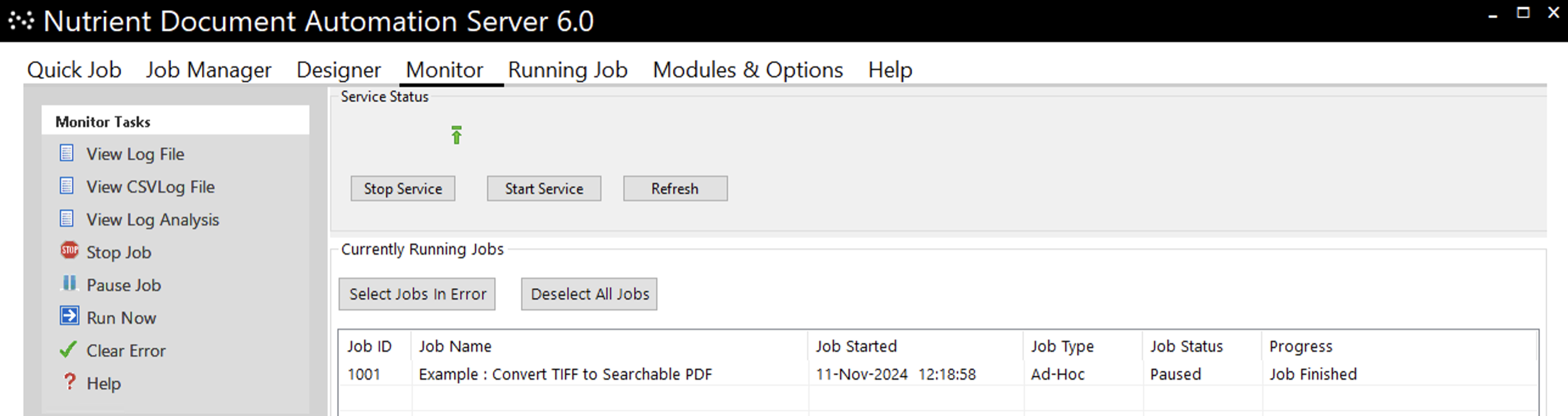Click the View Log Analysis document icon

[68, 219]
